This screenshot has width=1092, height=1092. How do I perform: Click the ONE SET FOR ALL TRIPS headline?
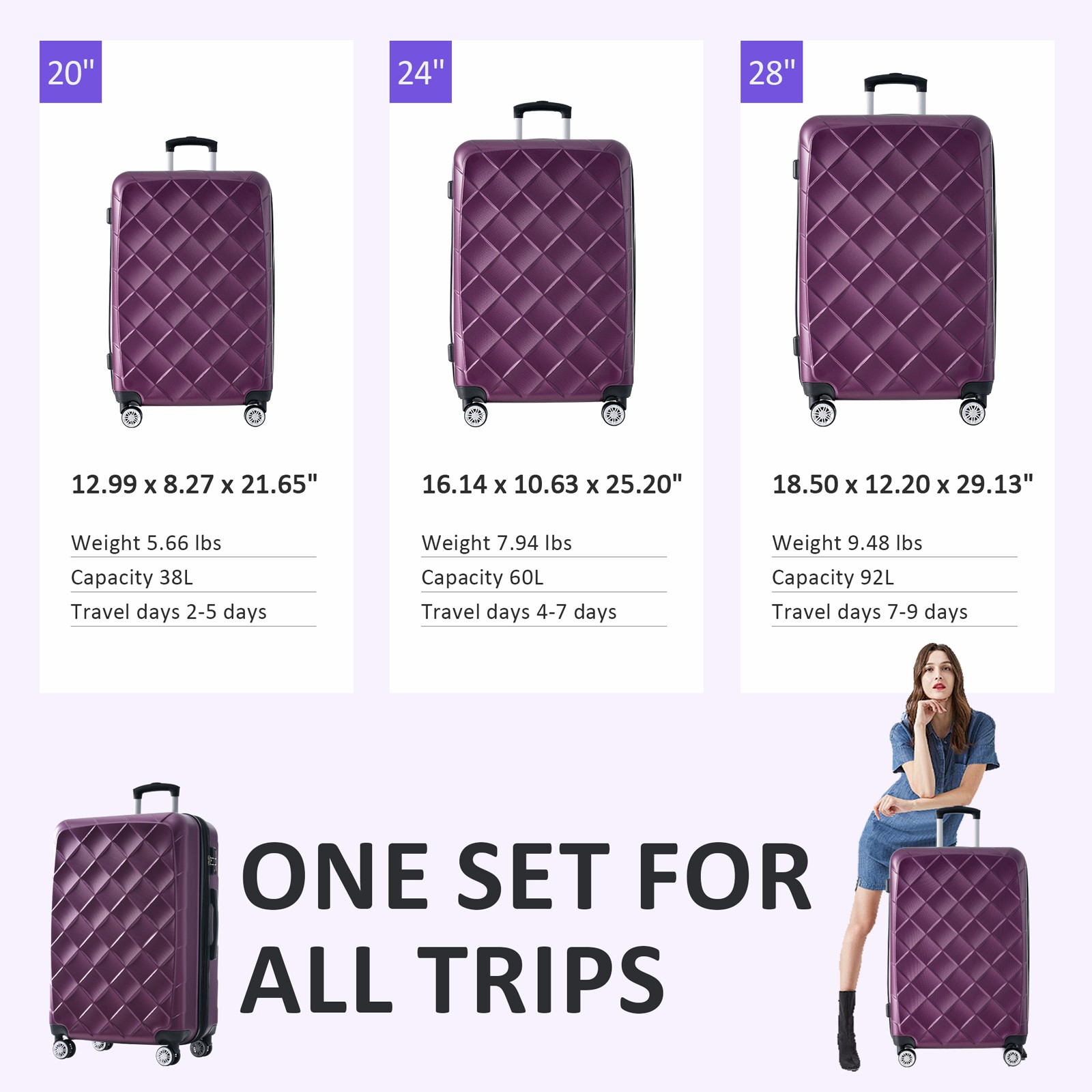click(x=526, y=928)
